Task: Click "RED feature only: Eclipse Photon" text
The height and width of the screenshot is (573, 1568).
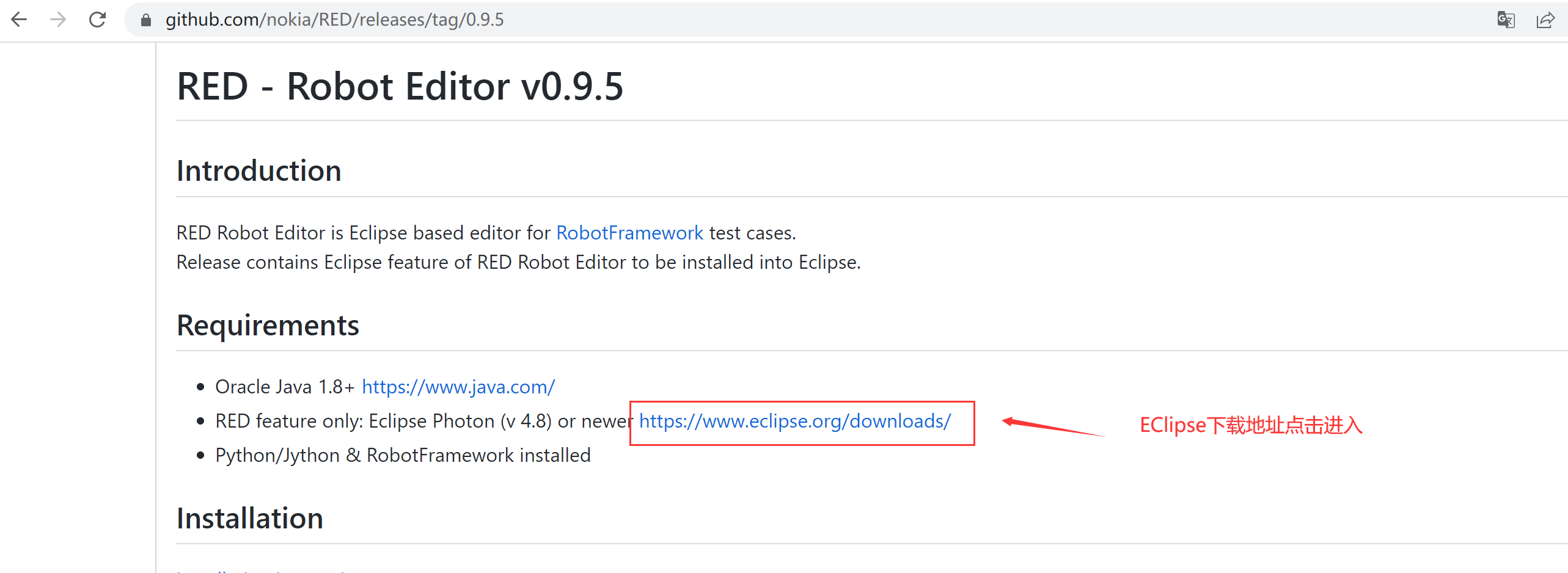Action: coord(355,421)
